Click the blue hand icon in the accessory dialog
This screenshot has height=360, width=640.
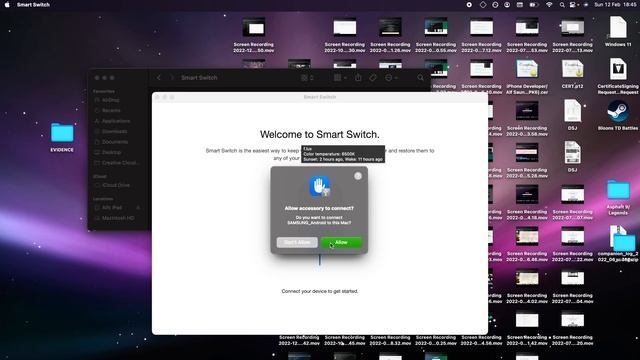[320, 186]
